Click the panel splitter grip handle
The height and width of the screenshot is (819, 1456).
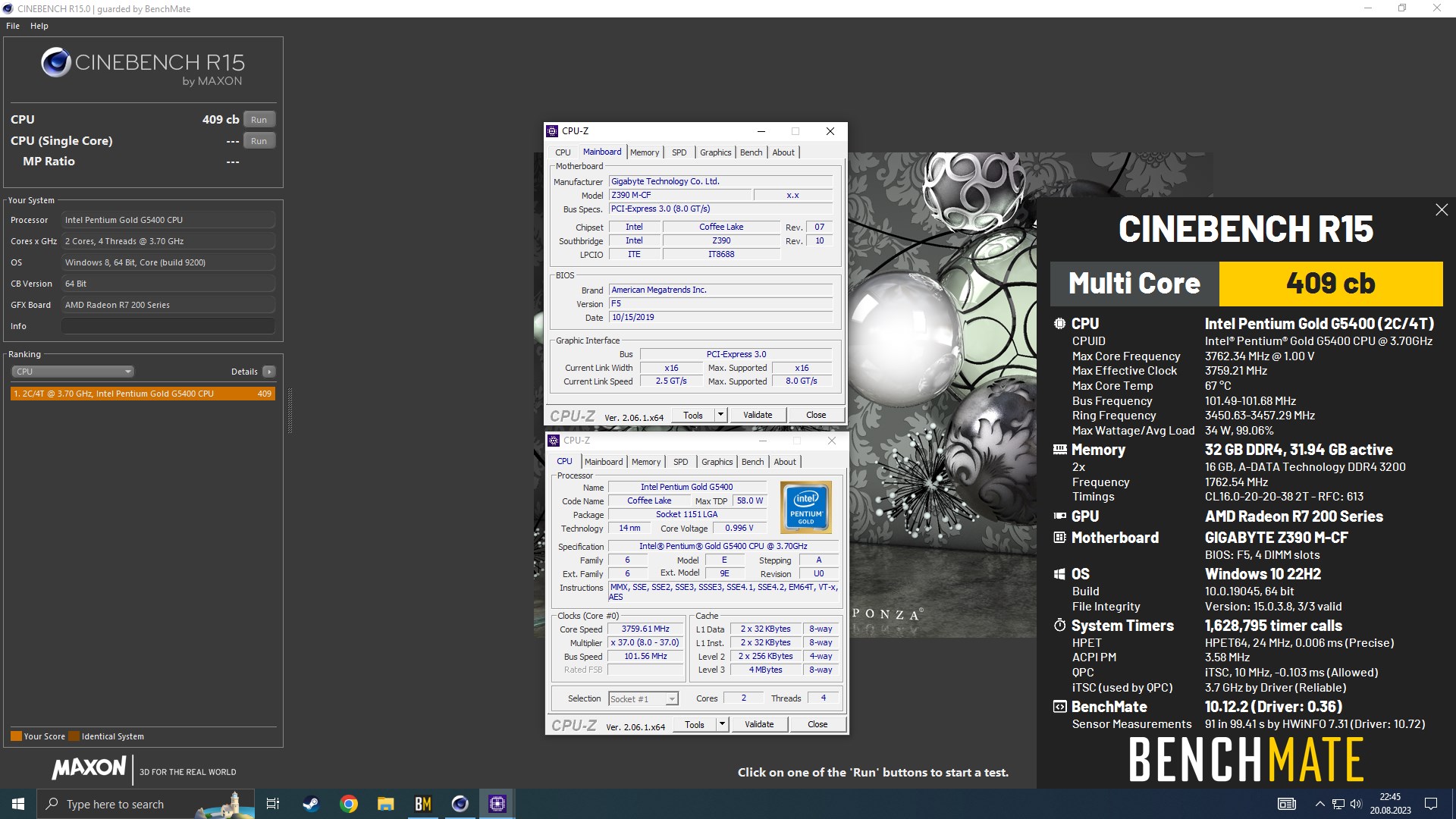pos(290,411)
